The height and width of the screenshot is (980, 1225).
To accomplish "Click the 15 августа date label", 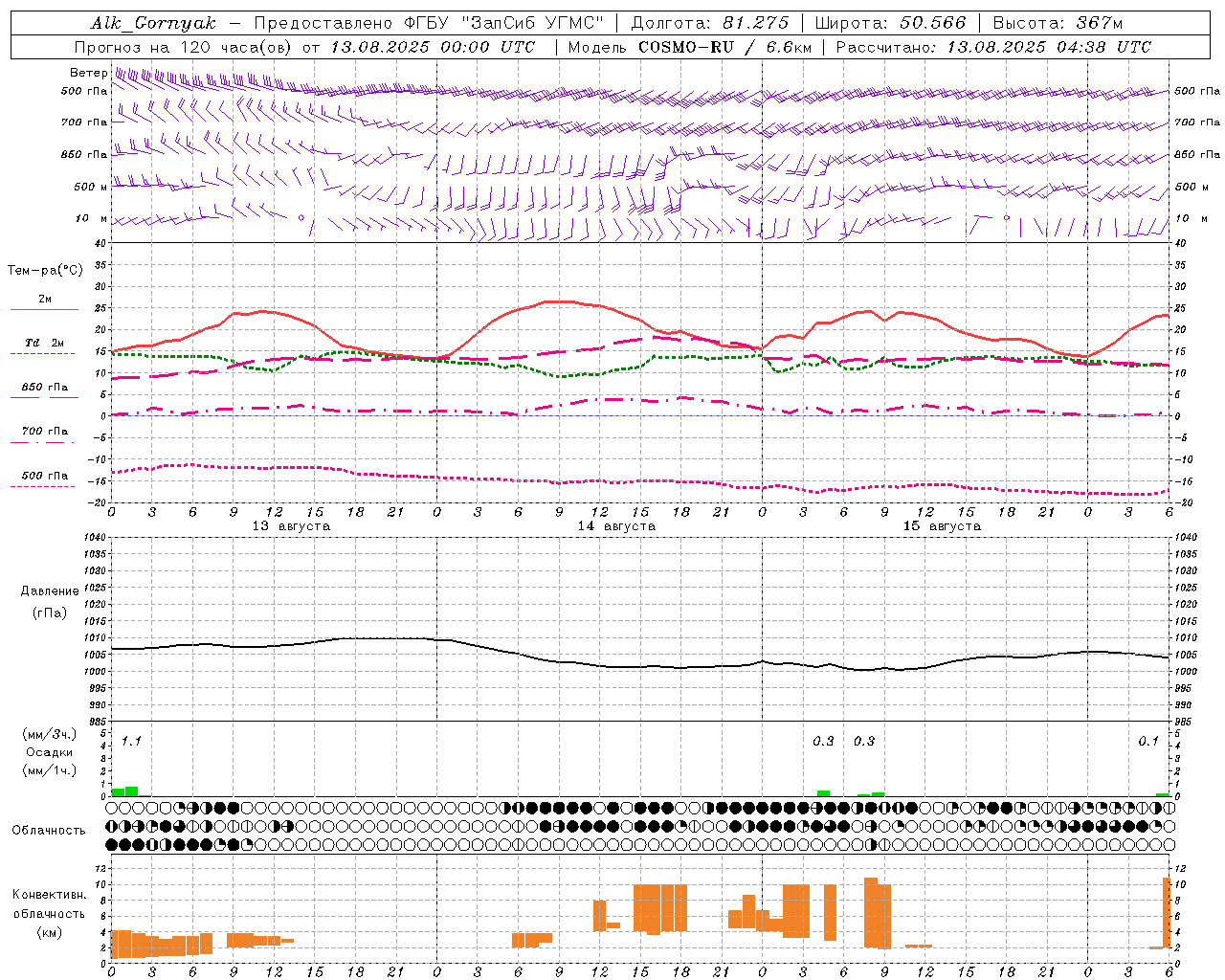I will pyautogui.click(x=942, y=526).
